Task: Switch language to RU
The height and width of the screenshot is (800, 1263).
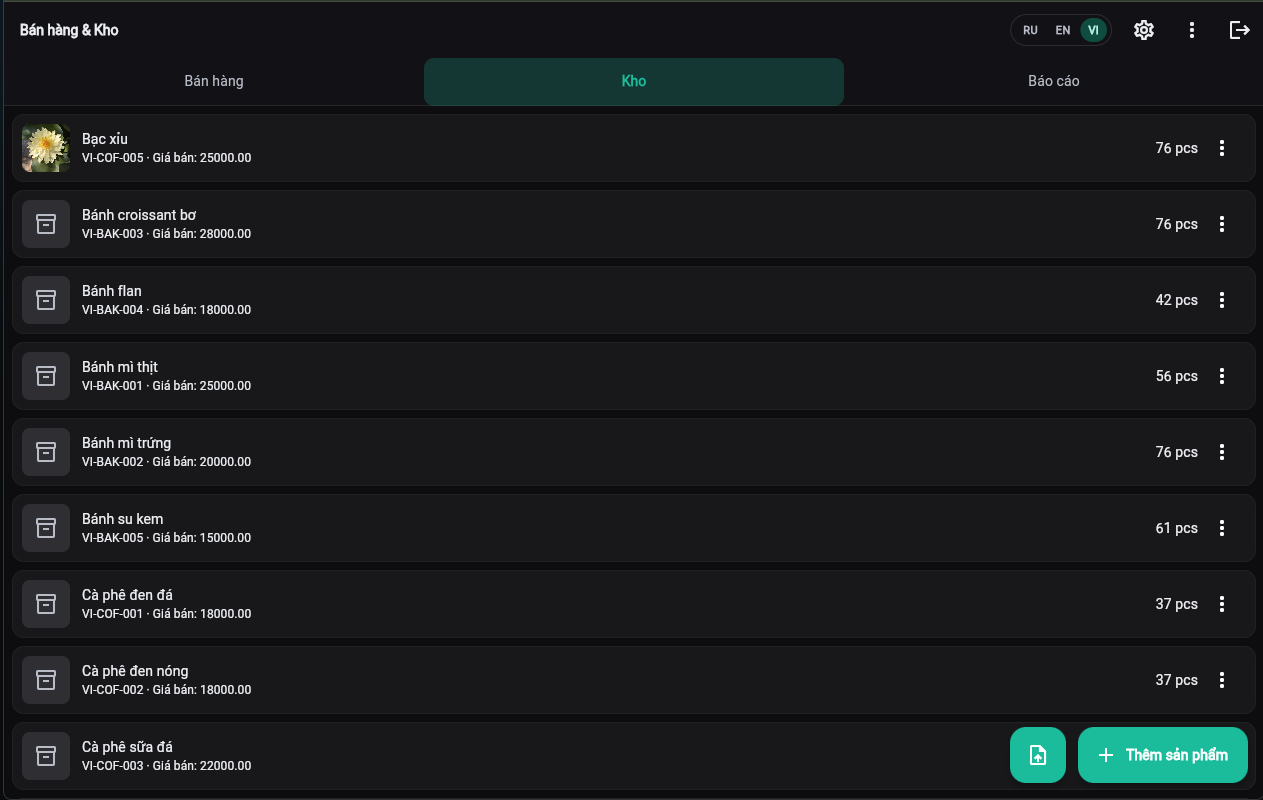Action: tap(1030, 30)
